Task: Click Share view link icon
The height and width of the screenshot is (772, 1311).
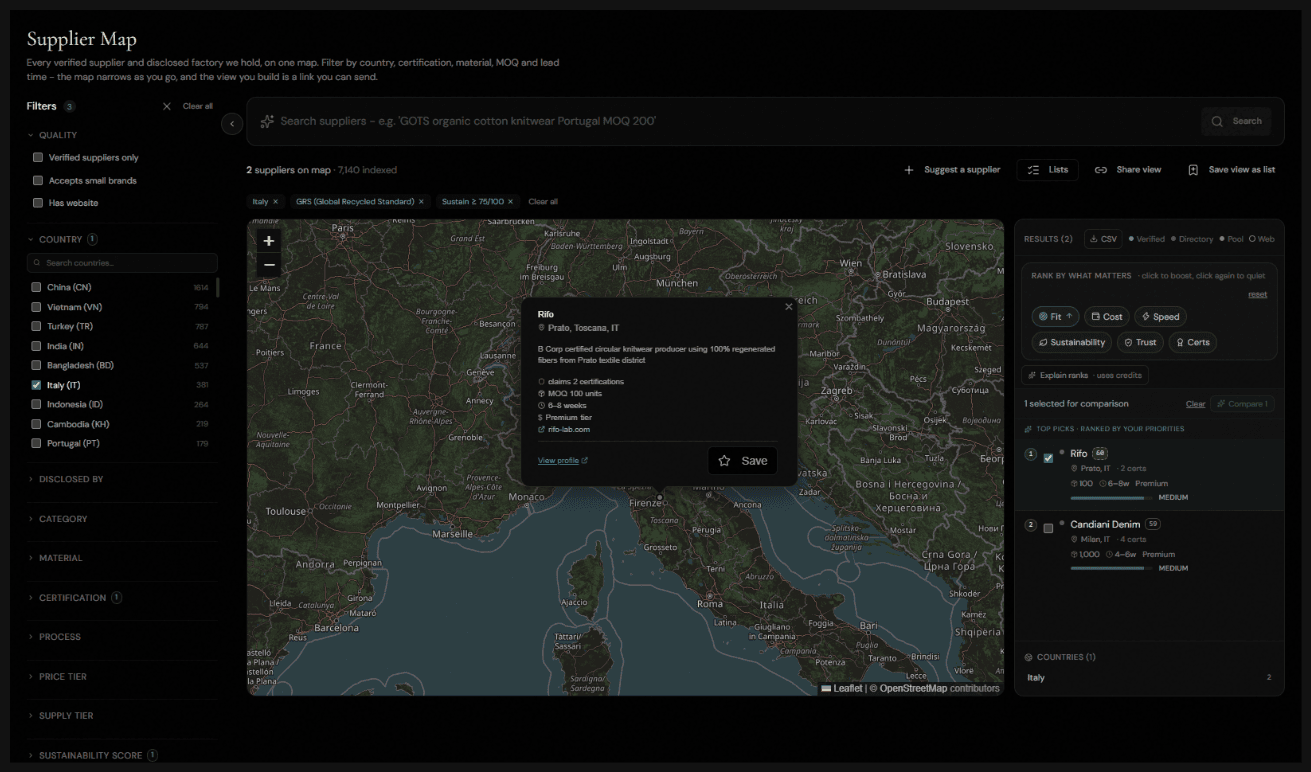Action: (x=1101, y=170)
